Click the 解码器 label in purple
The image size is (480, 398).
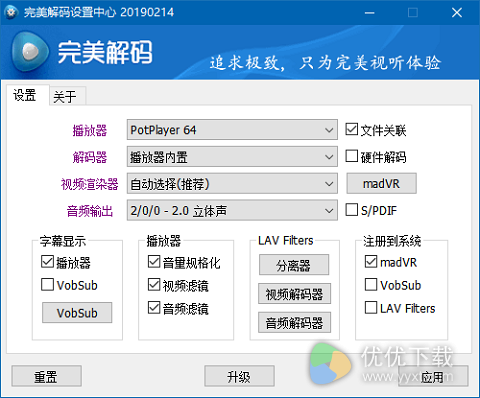click(90, 157)
